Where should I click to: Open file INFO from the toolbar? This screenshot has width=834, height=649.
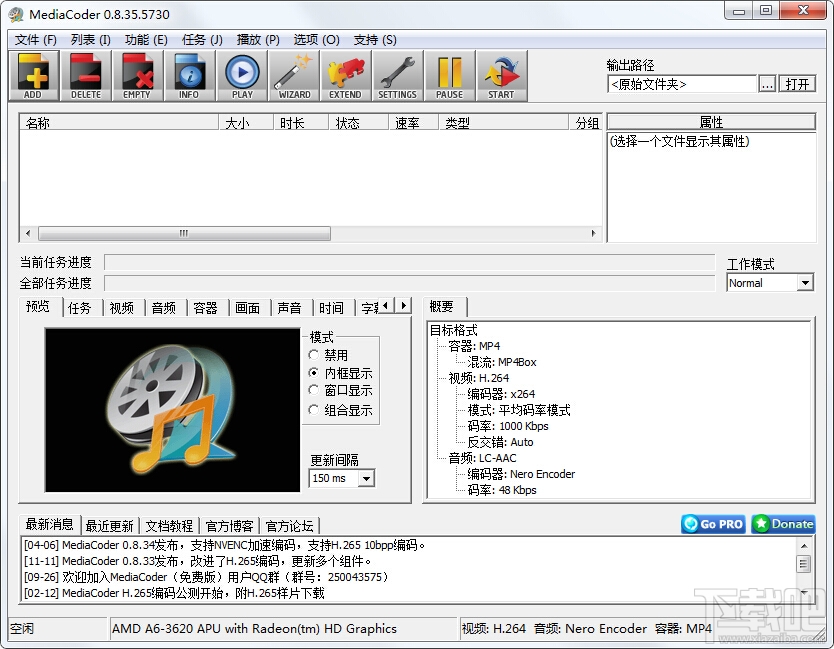[189, 76]
